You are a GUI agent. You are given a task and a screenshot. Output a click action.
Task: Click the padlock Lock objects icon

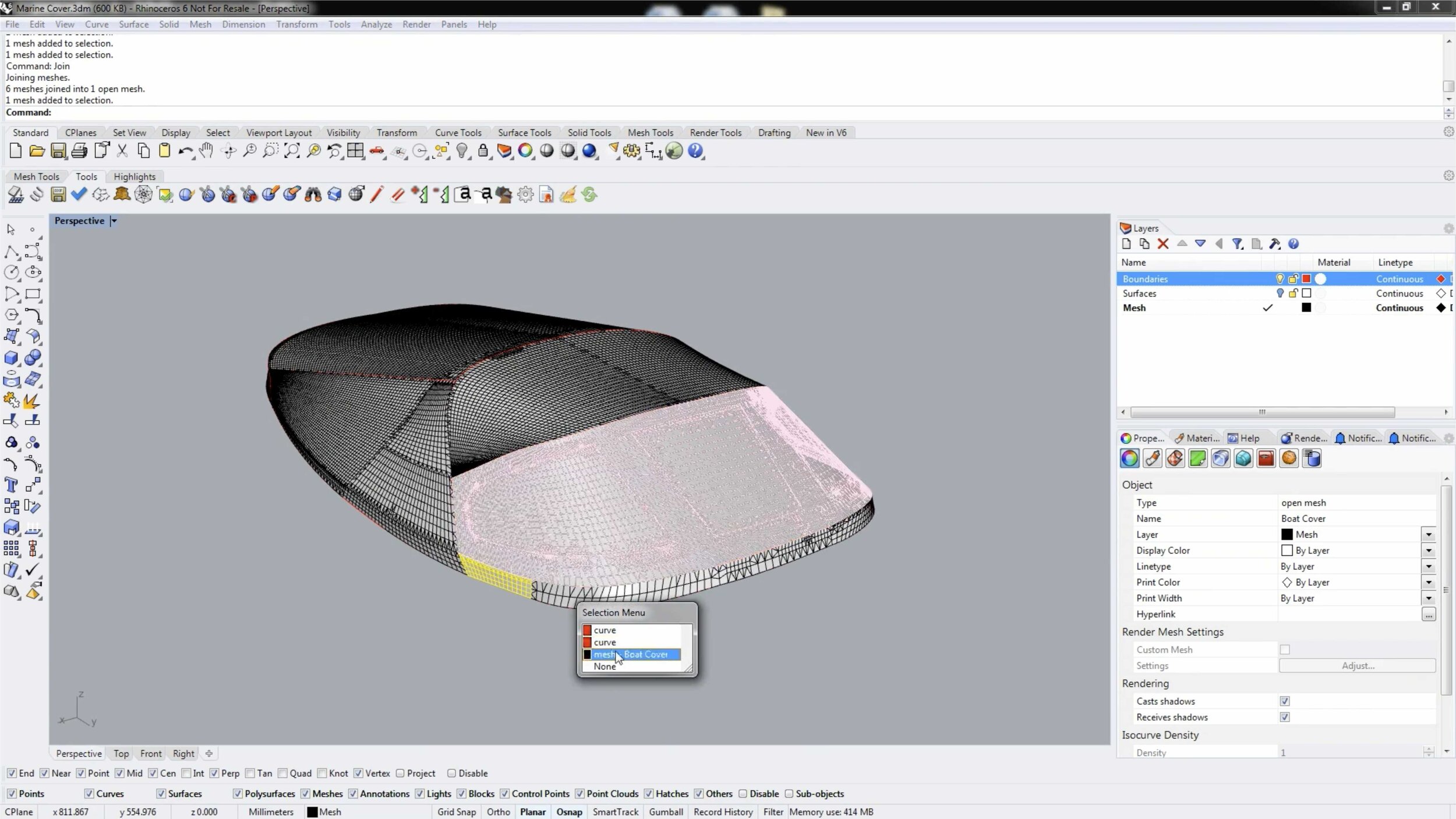pyautogui.click(x=483, y=151)
